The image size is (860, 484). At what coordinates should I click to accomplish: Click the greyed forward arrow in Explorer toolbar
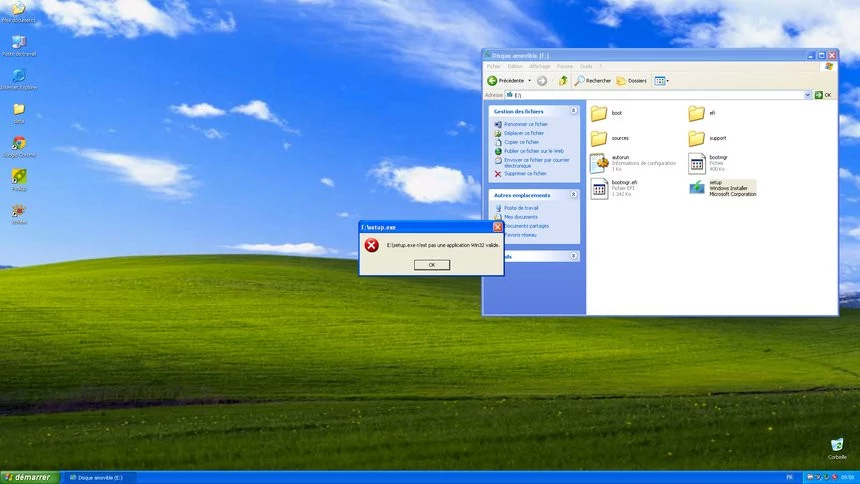click(542, 81)
